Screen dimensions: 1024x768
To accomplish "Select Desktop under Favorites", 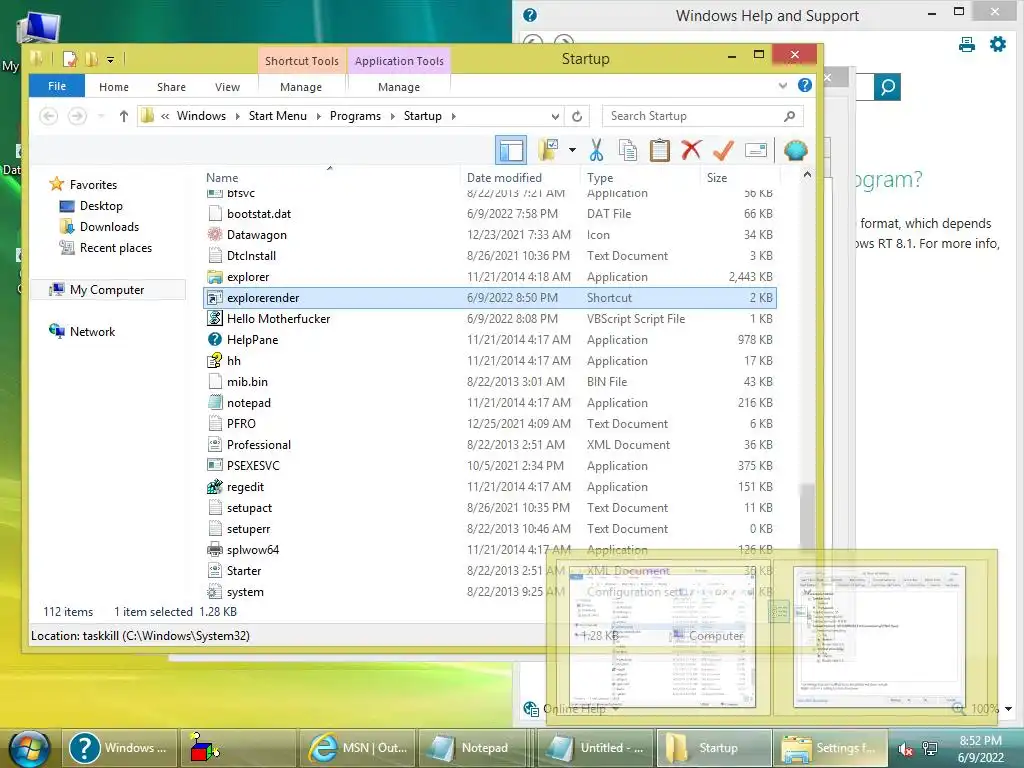I will [101, 206].
